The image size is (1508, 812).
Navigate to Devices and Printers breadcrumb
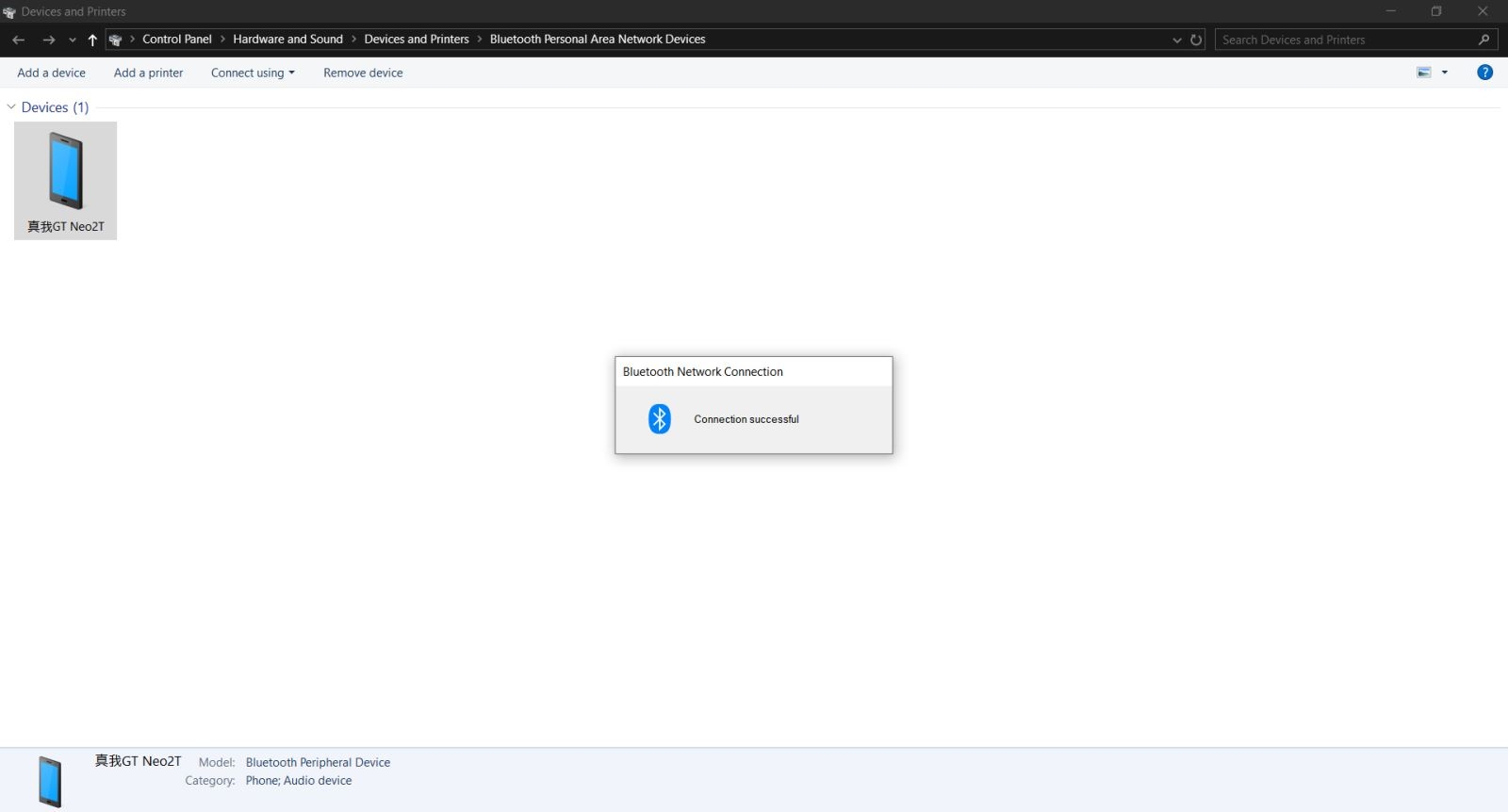(x=417, y=40)
